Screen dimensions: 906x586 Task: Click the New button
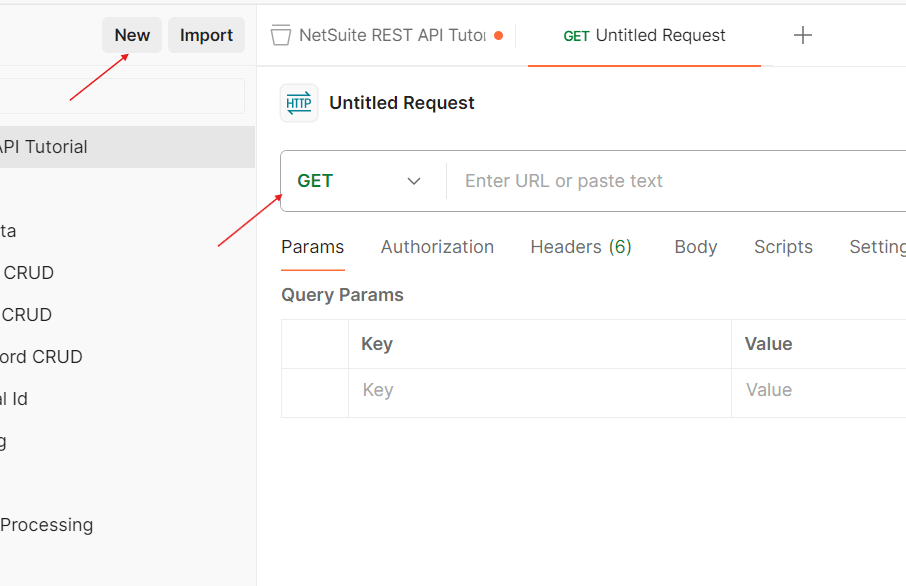pyautogui.click(x=131, y=34)
